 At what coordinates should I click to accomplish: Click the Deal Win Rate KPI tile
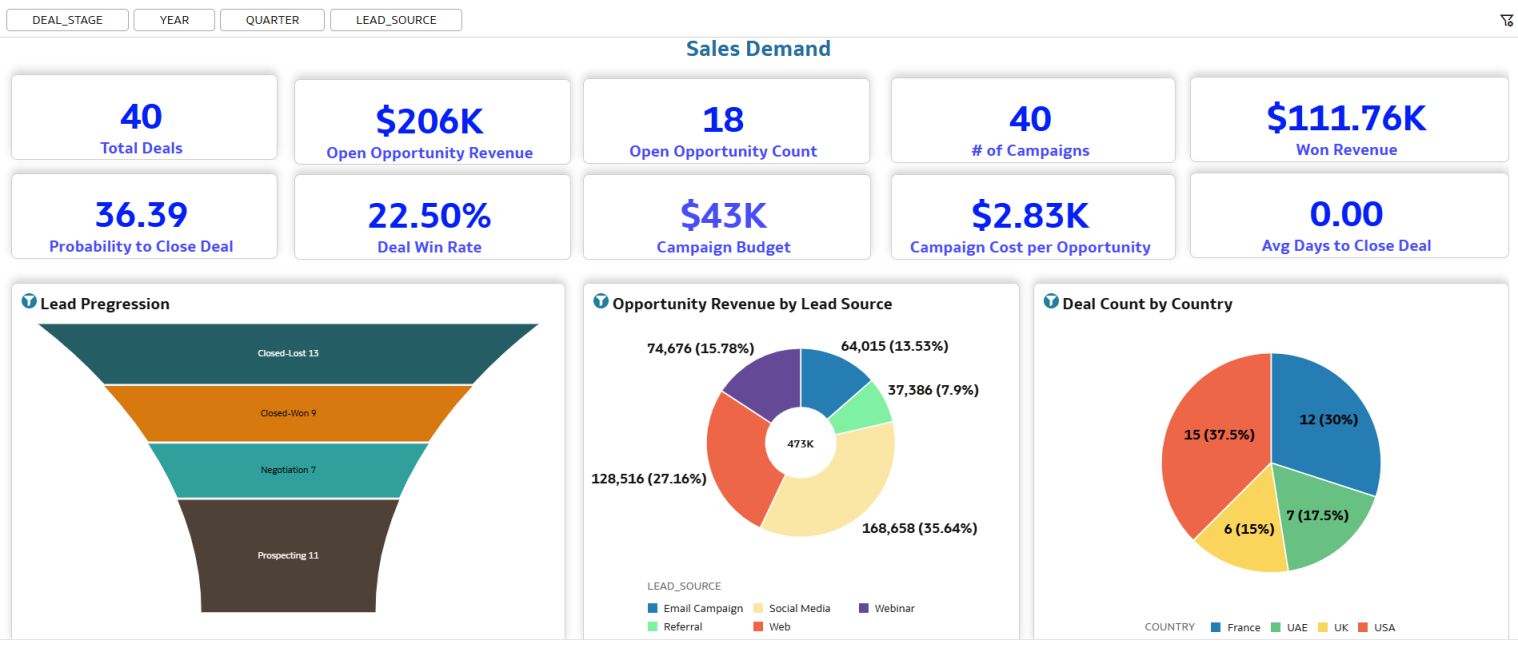(x=430, y=217)
